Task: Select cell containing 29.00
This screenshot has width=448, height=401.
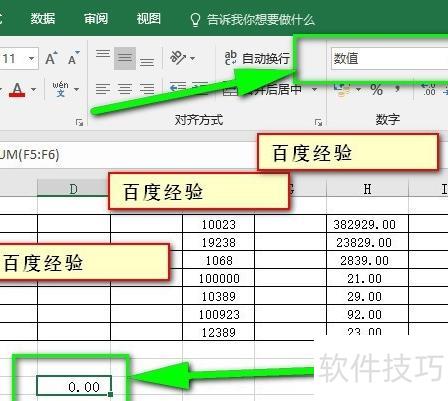Action: [367, 296]
